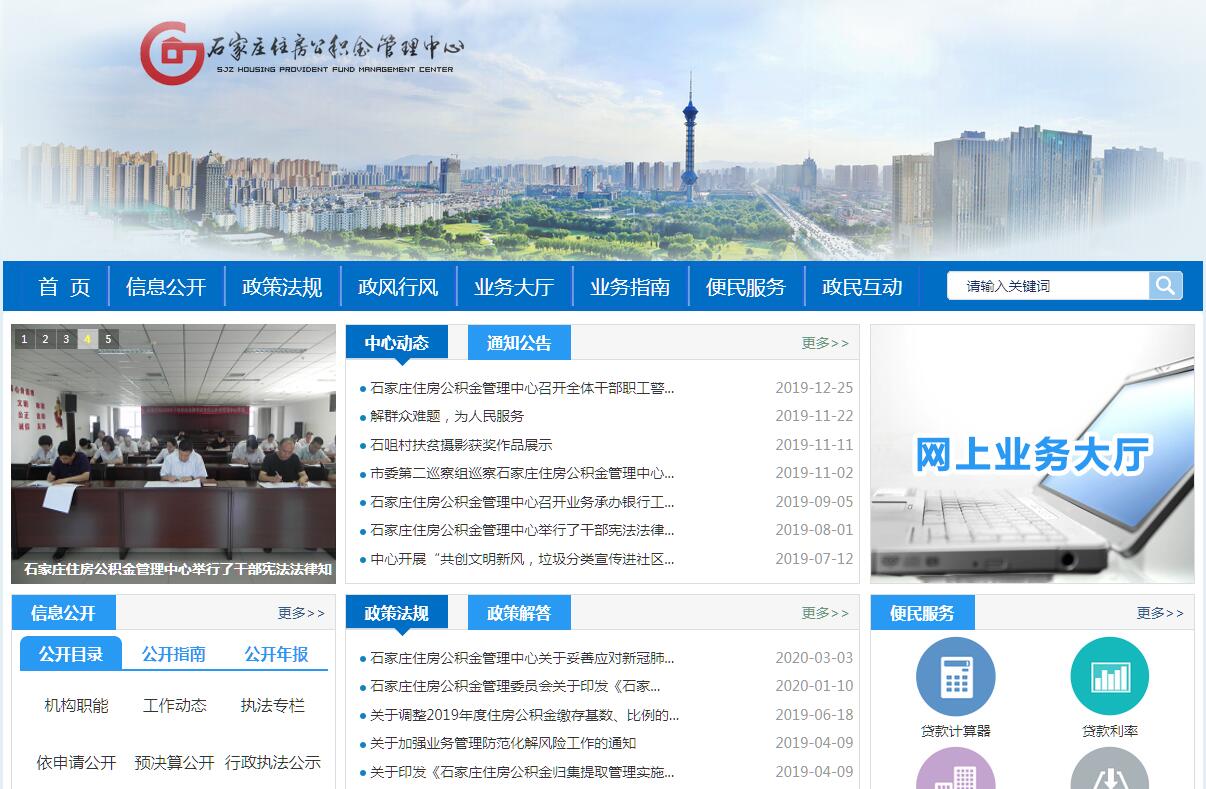This screenshot has width=1206, height=789.
Task: Click 更多>> in the 中心动态 panel
Action: coord(825,343)
